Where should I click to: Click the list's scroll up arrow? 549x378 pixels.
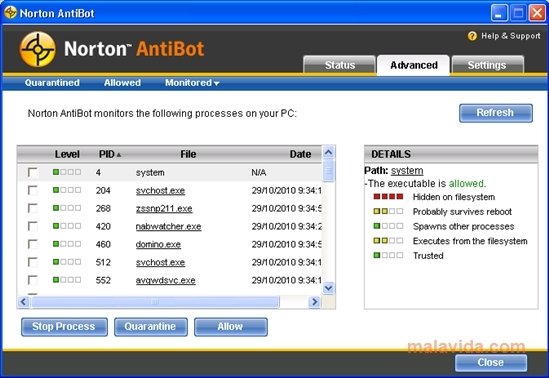tap(328, 152)
